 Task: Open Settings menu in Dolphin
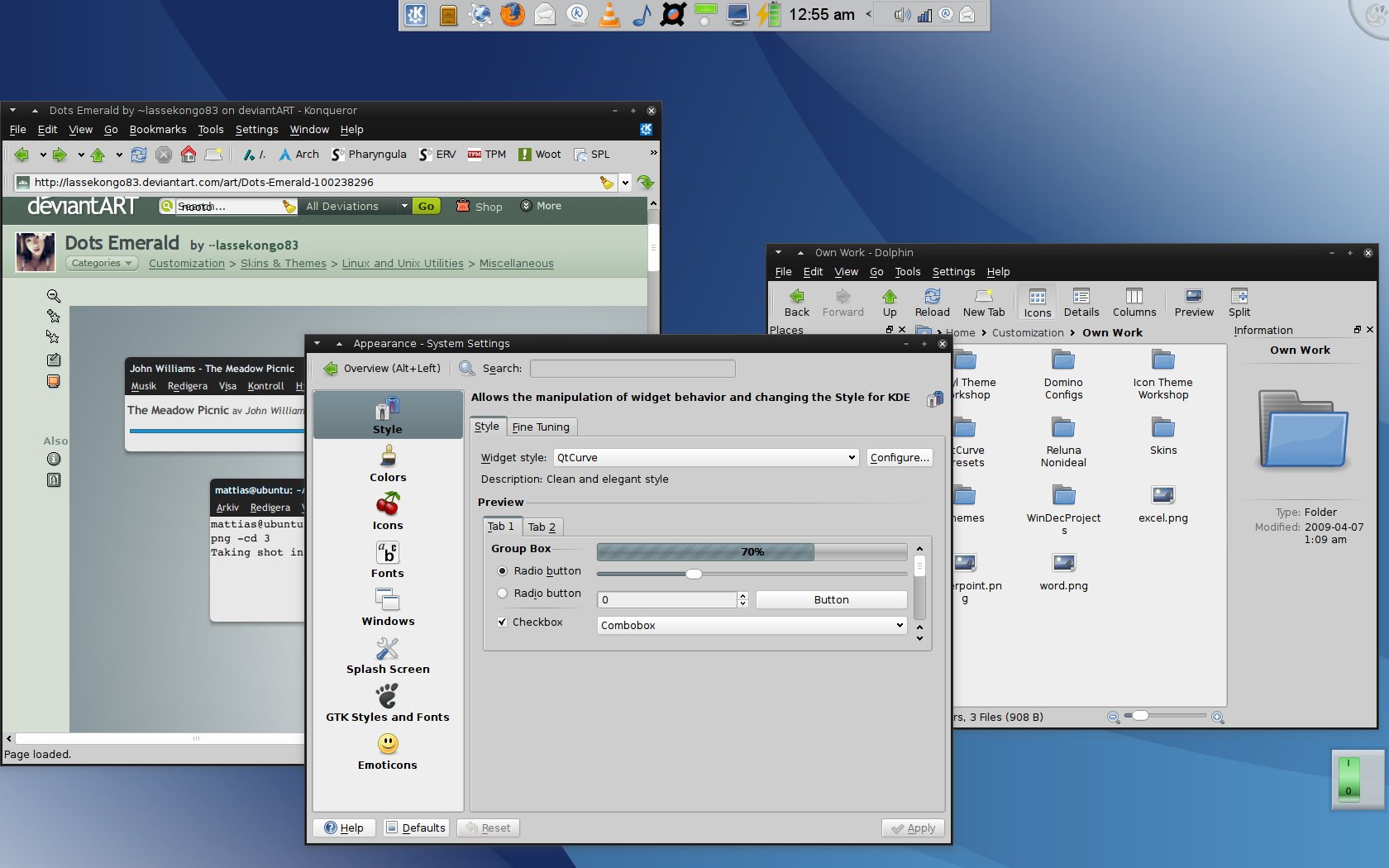coord(953,272)
